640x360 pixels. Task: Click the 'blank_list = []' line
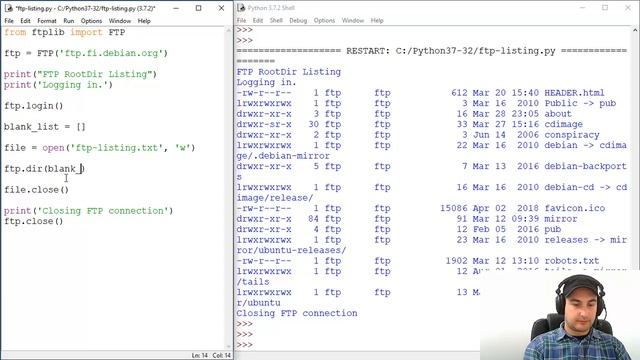tap(45, 127)
